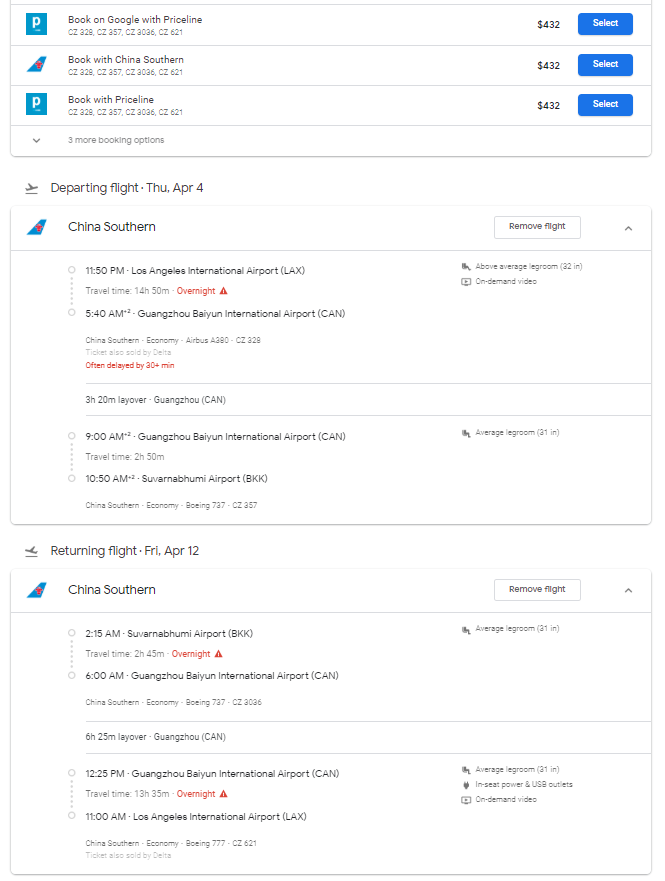Select the Book with Priceline option
This screenshot has width=665, height=881.
(x=605, y=104)
